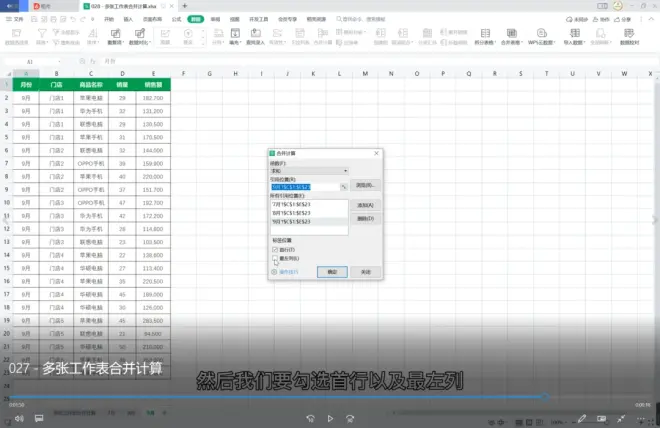Open the 函数 dropdown showing 求和
The height and width of the screenshot is (428, 660).
point(309,171)
